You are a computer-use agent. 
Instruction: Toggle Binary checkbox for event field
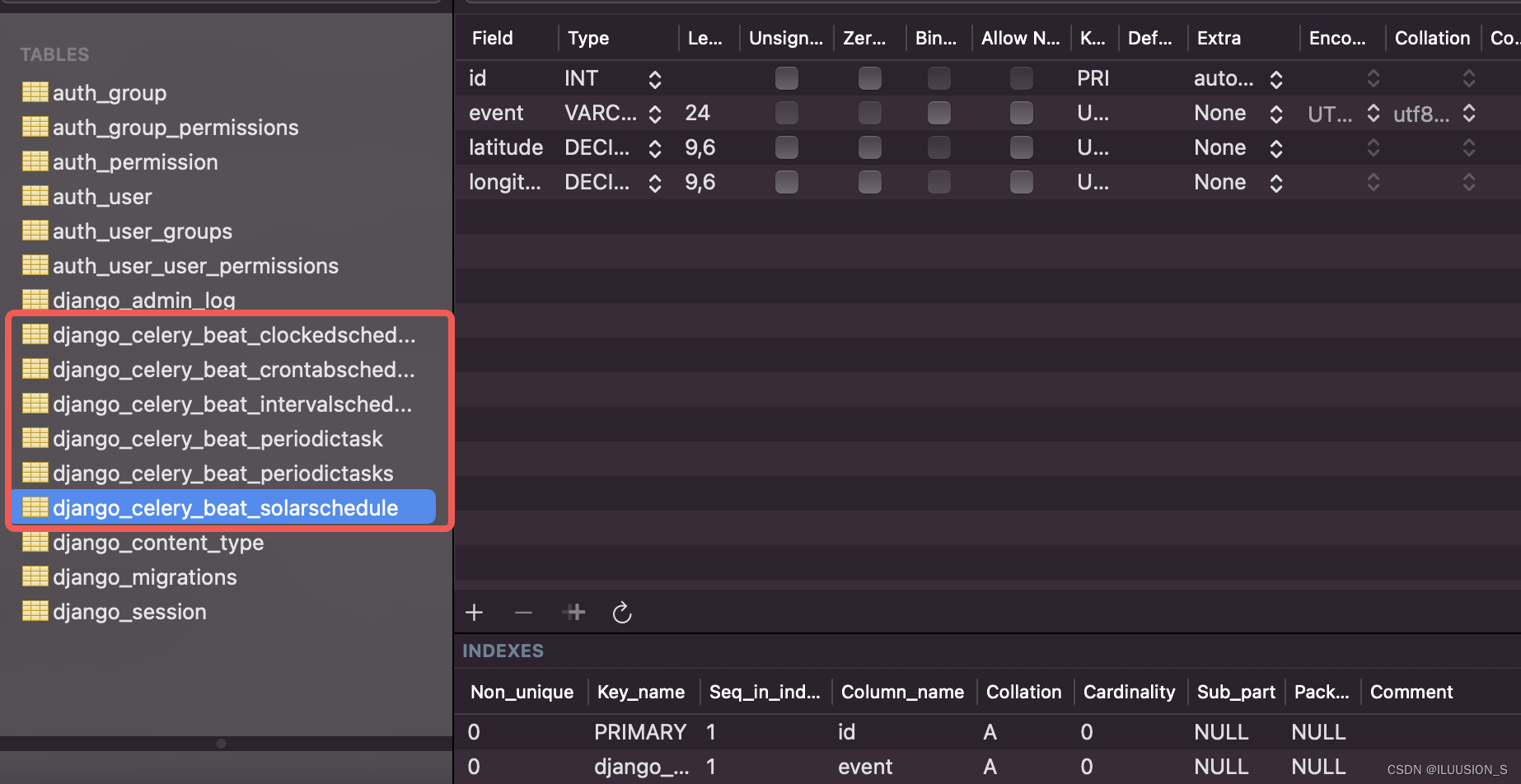tap(939, 113)
